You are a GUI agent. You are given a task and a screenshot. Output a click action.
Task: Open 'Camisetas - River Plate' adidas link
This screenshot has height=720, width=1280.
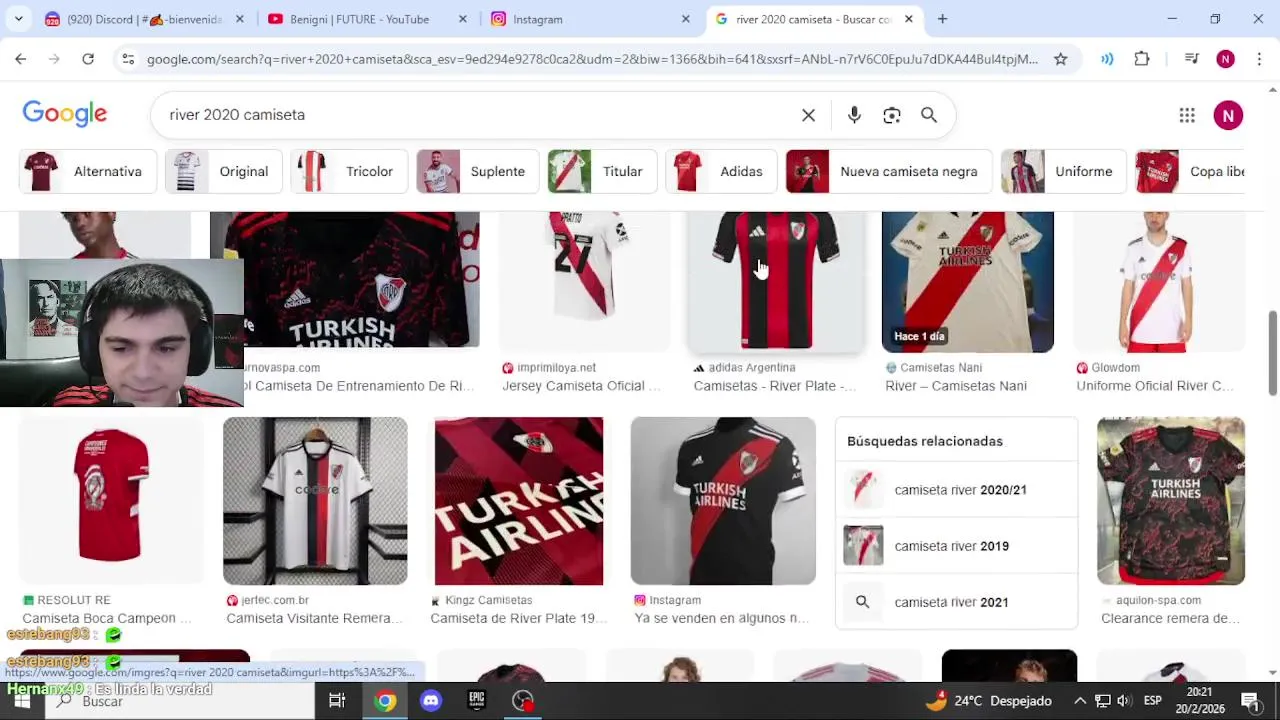click(775, 386)
